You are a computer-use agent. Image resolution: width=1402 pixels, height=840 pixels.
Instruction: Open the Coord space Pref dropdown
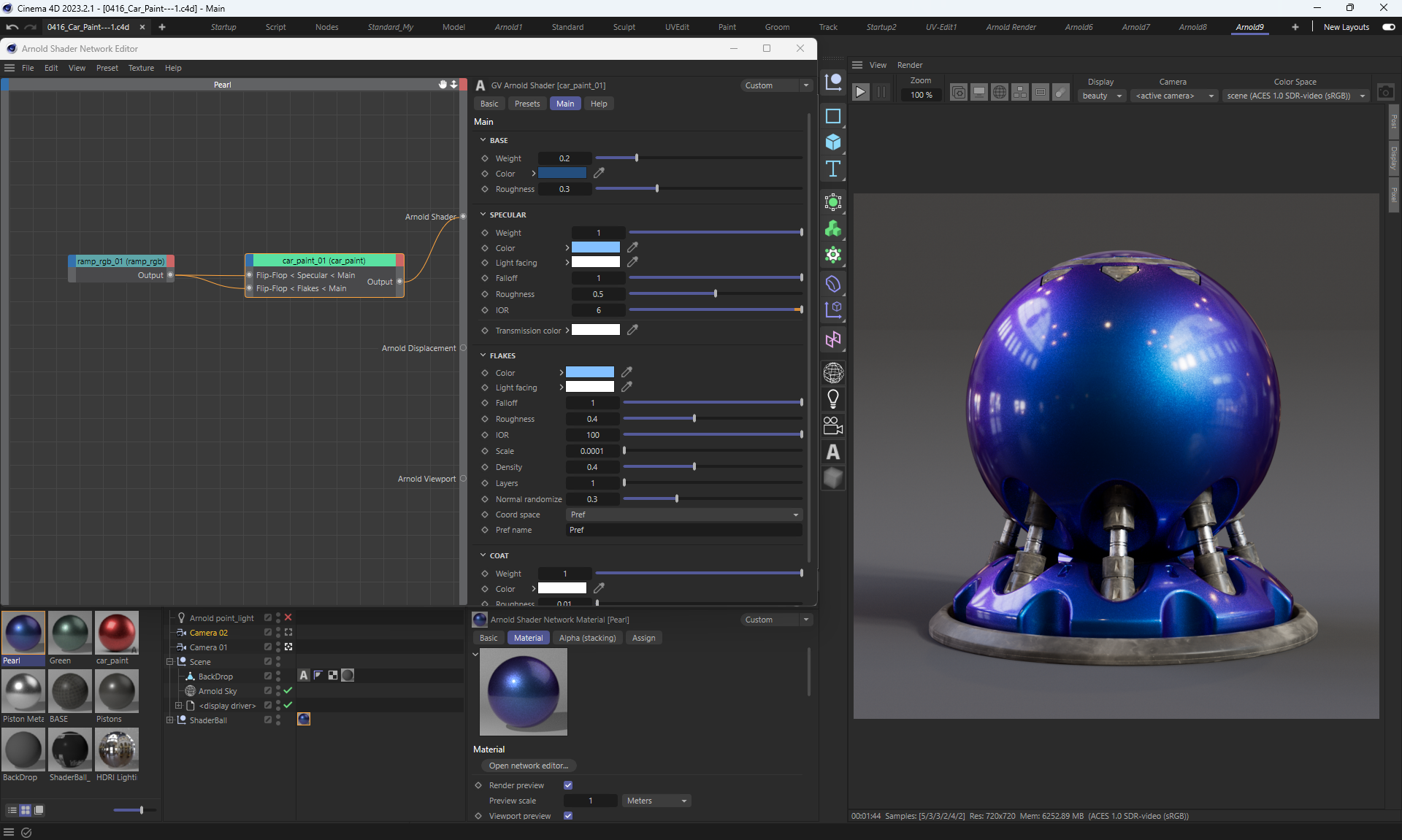(683, 515)
